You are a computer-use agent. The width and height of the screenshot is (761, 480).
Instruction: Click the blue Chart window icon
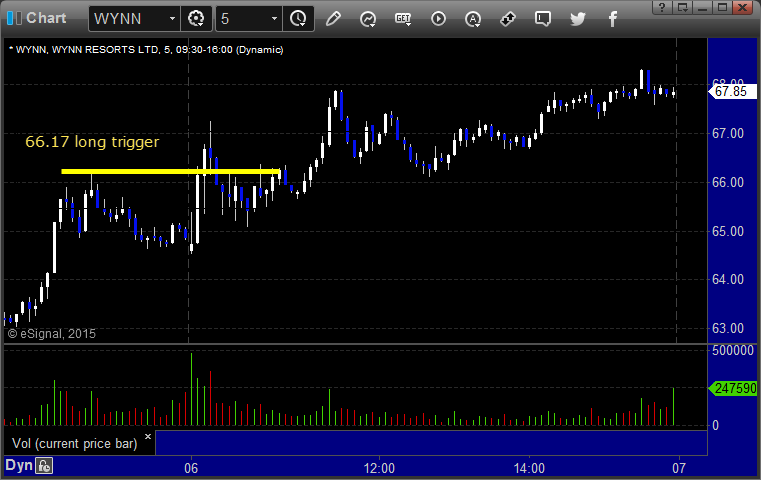(14, 18)
